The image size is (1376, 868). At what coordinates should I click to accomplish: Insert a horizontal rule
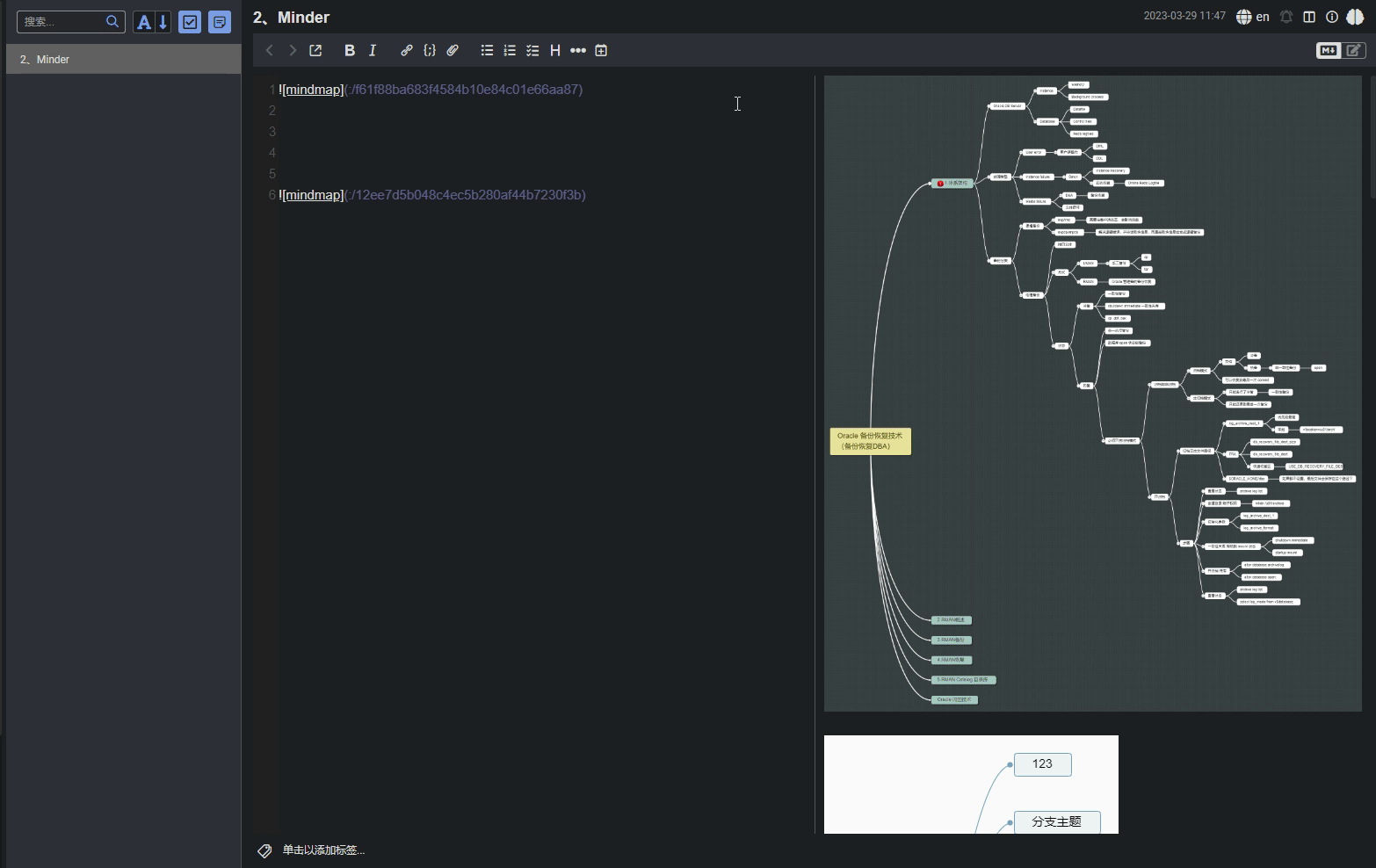coord(578,51)
